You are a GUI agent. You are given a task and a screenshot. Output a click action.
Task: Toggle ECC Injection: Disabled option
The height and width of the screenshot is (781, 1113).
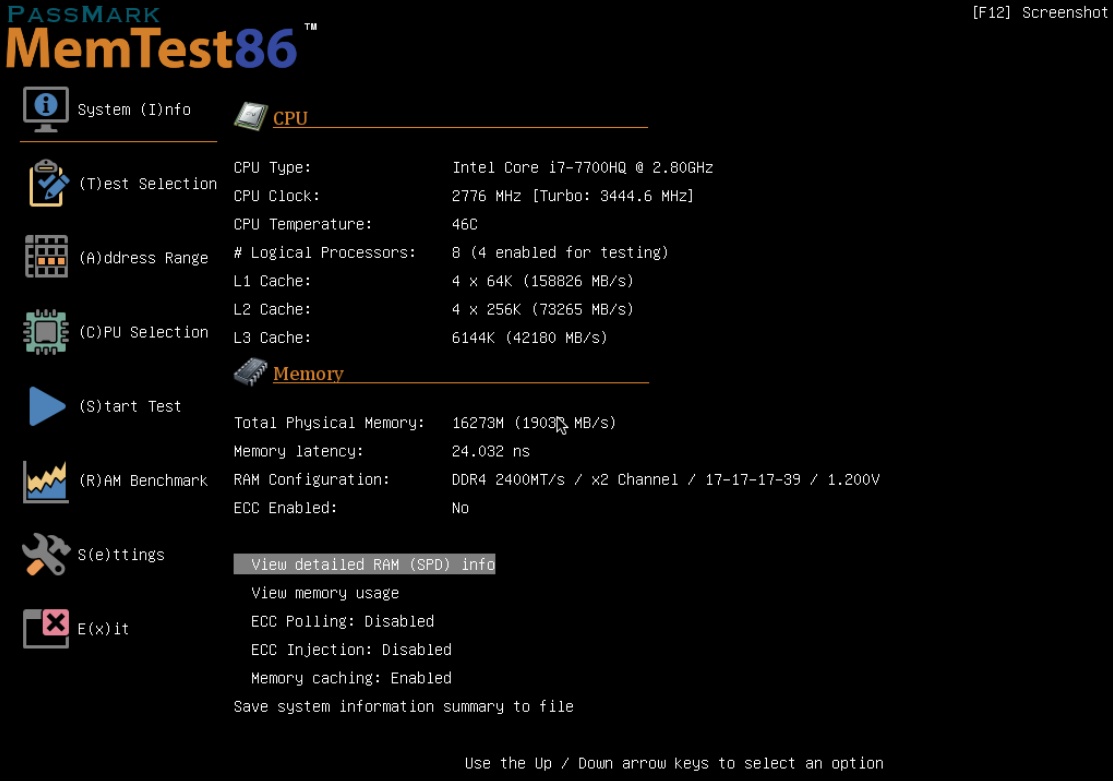pos(351,650)
